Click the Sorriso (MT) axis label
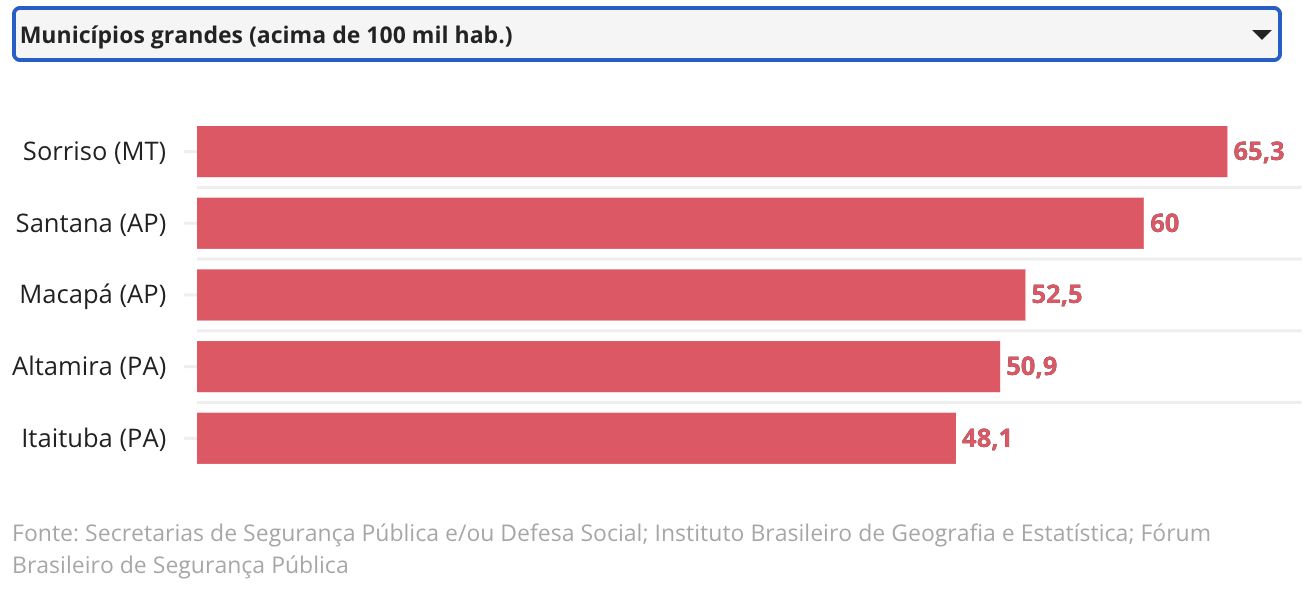 tap(94, 152)
